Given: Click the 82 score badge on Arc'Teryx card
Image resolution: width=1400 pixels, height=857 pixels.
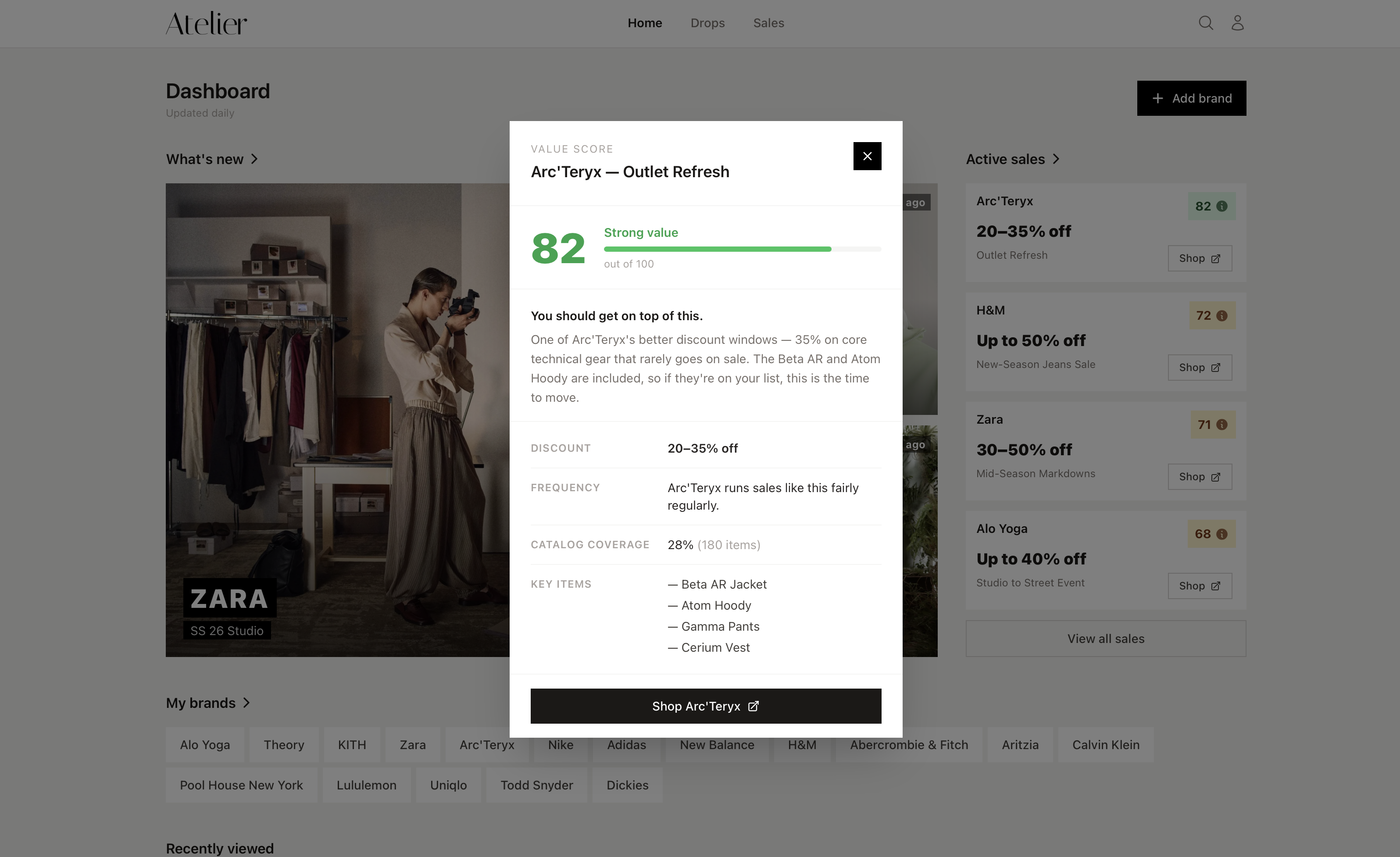Looking at the screenshot, I should 1211,206.
